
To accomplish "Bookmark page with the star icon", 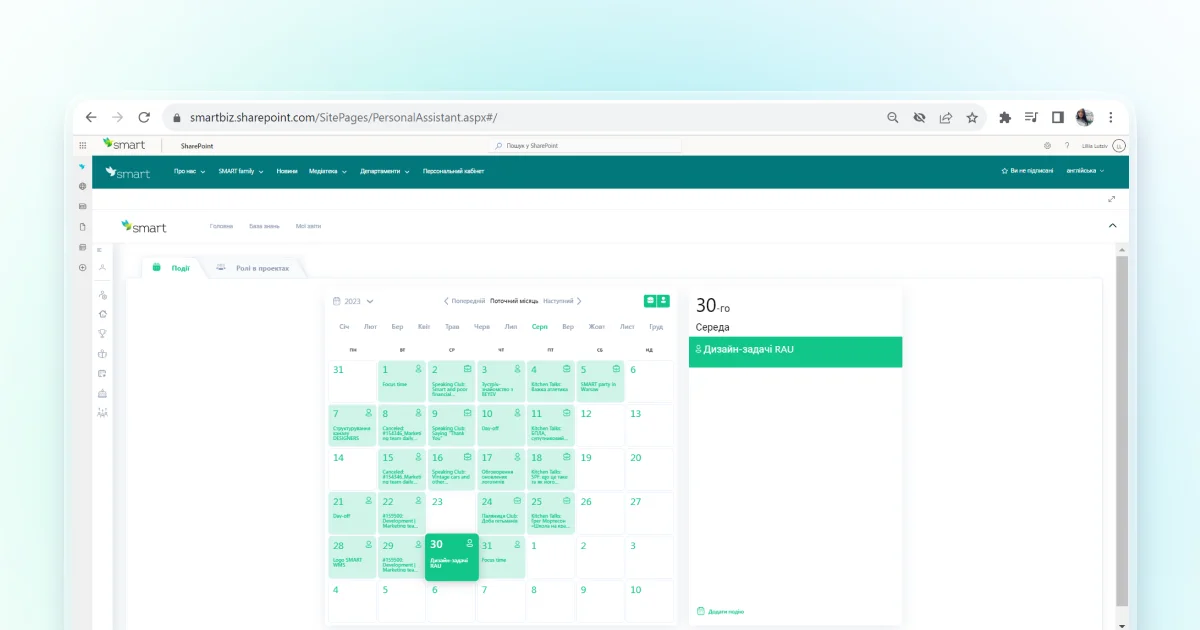I will pos(972,117).
